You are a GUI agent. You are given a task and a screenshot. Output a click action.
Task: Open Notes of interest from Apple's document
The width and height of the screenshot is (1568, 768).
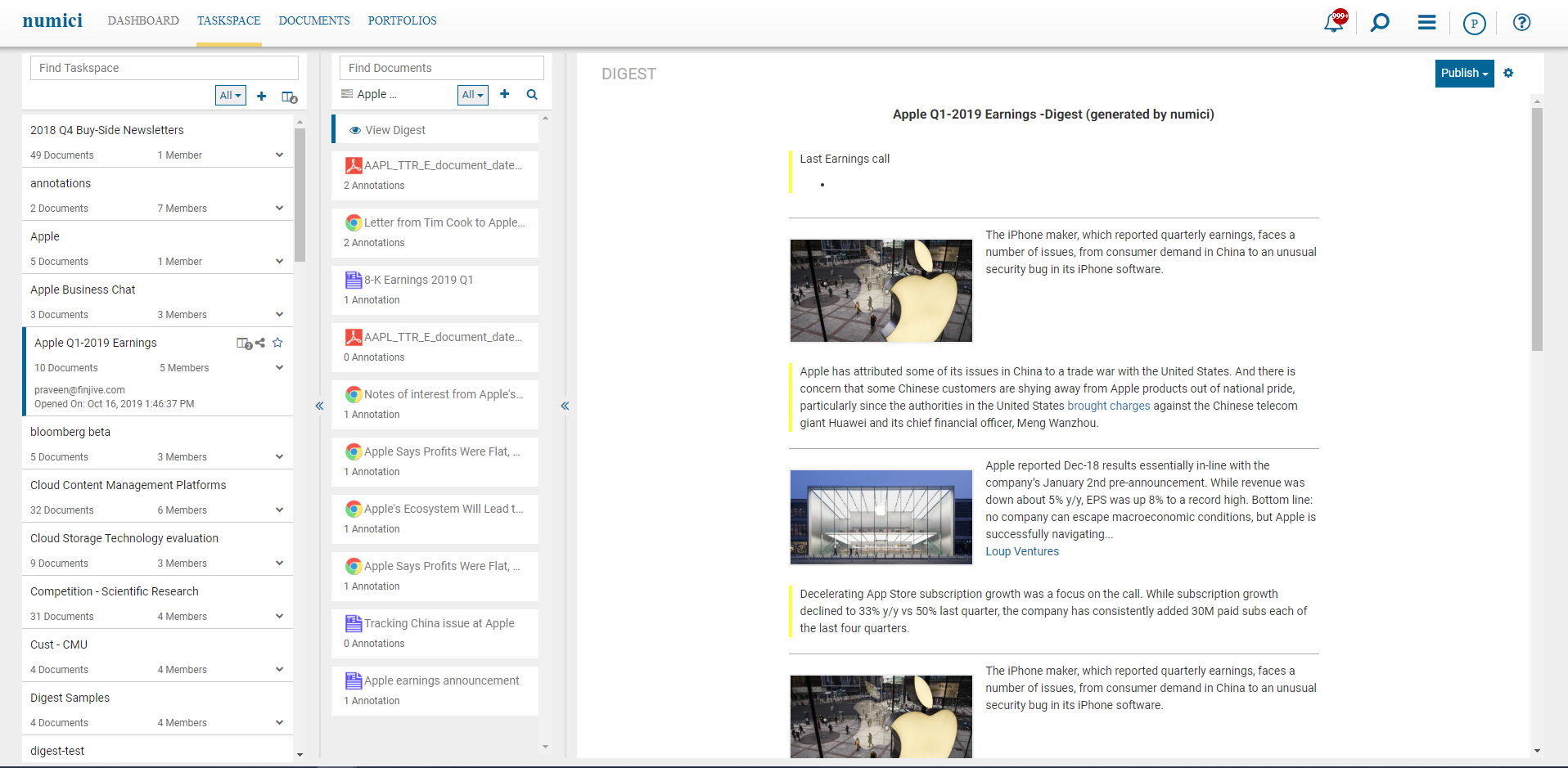tap(444, 394)
